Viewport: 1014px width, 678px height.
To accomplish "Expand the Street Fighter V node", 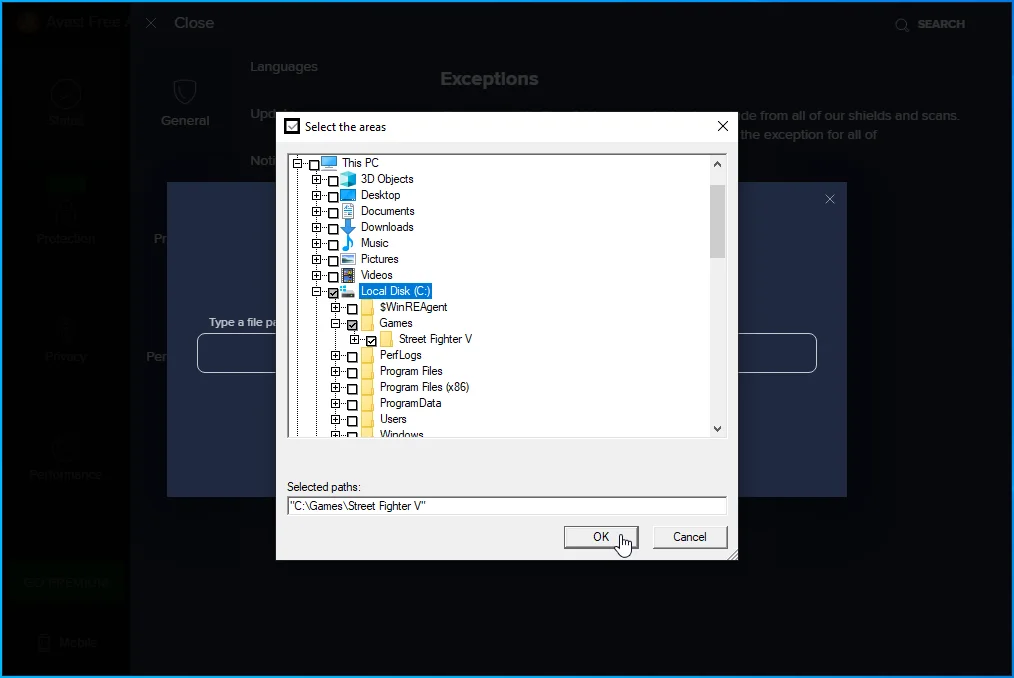I will (x=354, y=340).
